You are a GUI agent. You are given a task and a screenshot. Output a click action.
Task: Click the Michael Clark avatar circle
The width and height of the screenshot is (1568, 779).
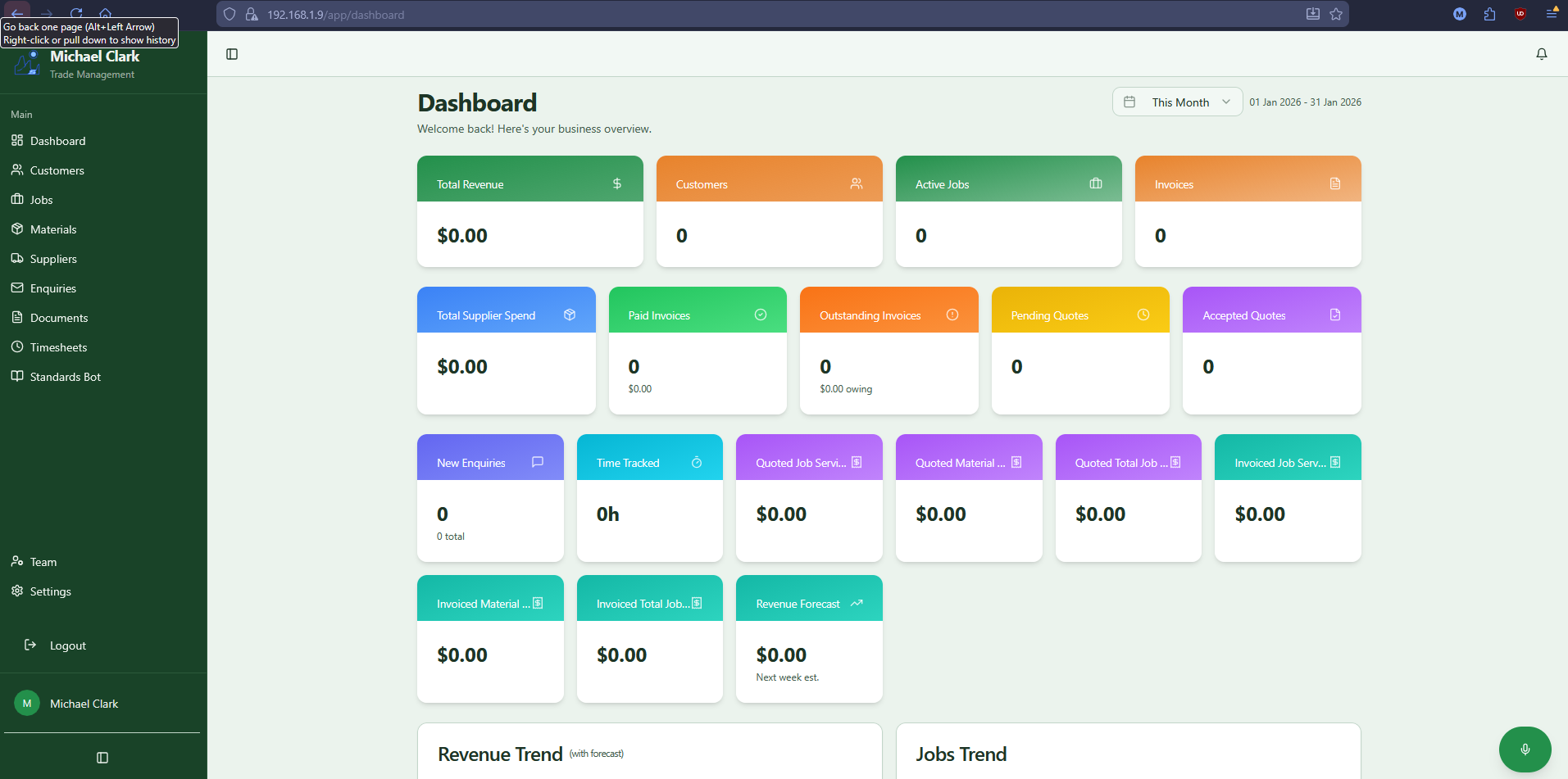pos(26,703)
